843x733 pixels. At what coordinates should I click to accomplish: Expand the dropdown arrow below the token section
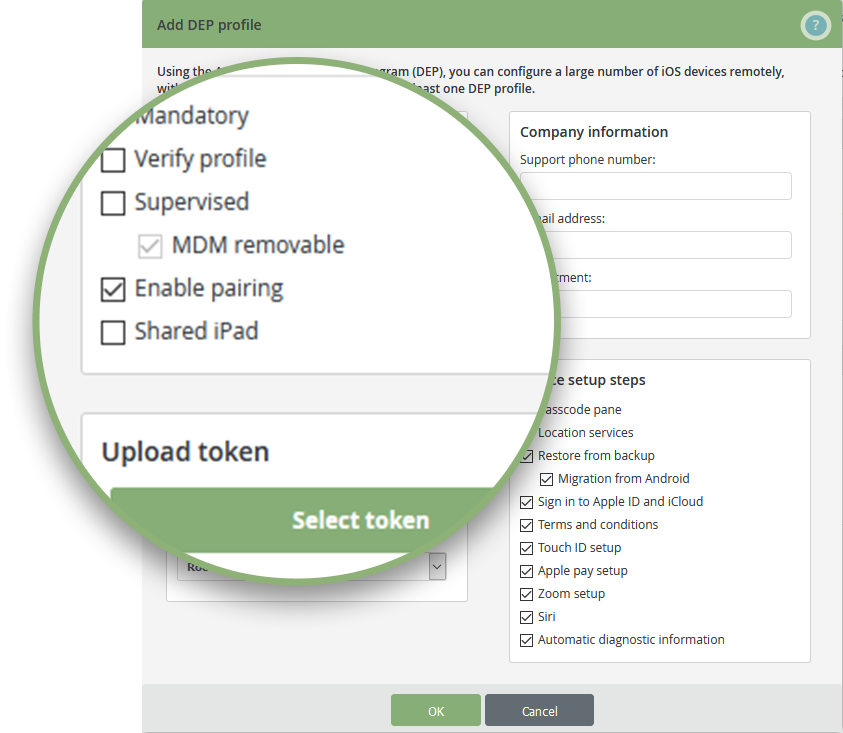(437, 567)
